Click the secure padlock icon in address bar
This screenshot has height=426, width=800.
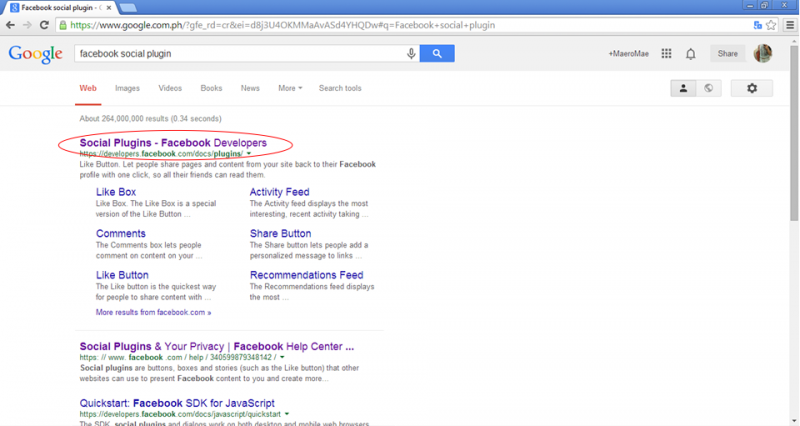63,25
